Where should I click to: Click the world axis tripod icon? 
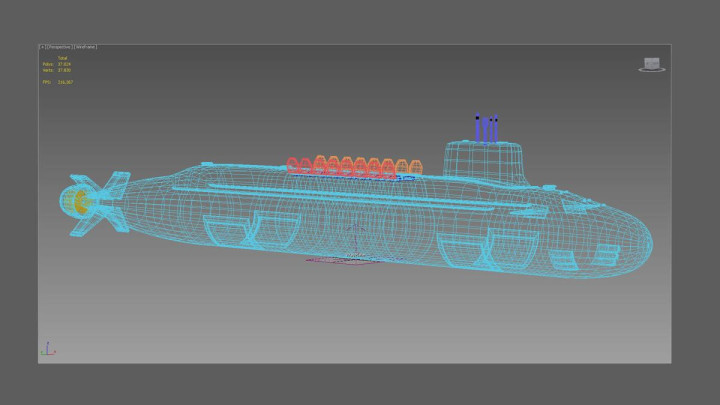click(46, 350)
